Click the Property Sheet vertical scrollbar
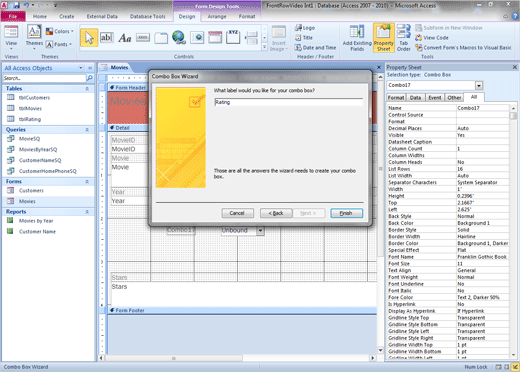 tap(513, 231)
